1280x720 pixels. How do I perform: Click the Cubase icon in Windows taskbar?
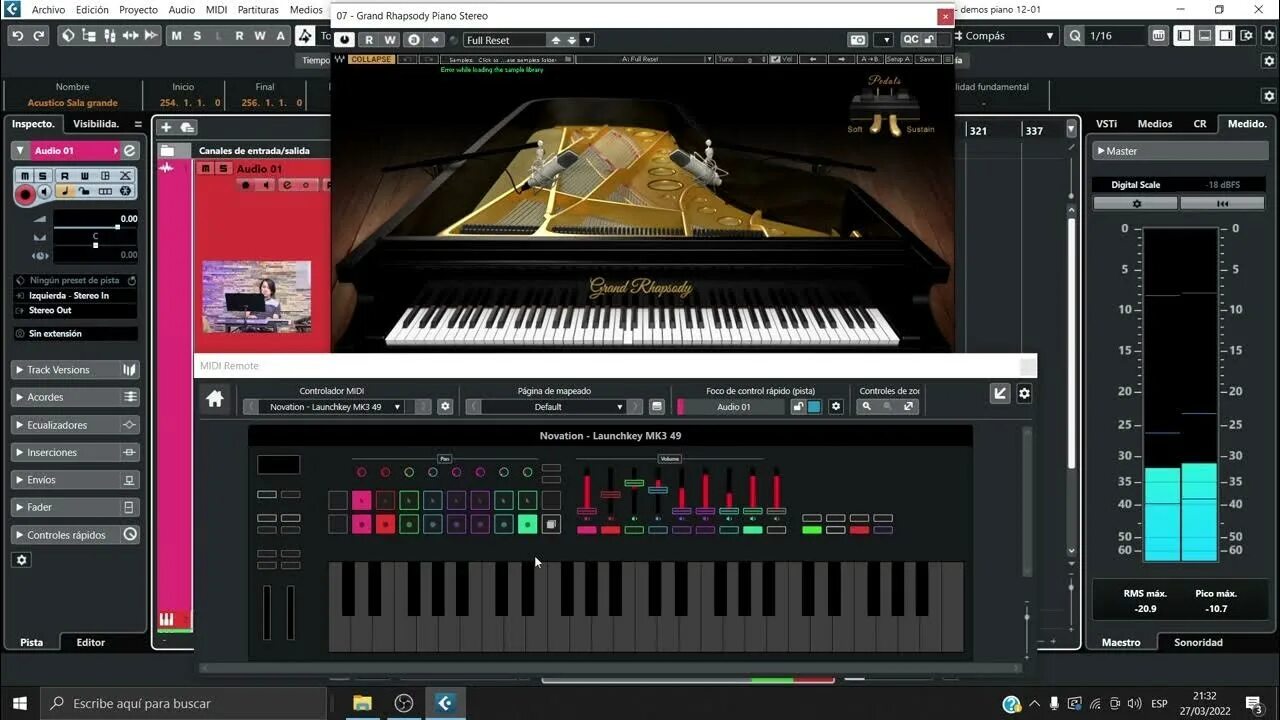tap(446, 703)
